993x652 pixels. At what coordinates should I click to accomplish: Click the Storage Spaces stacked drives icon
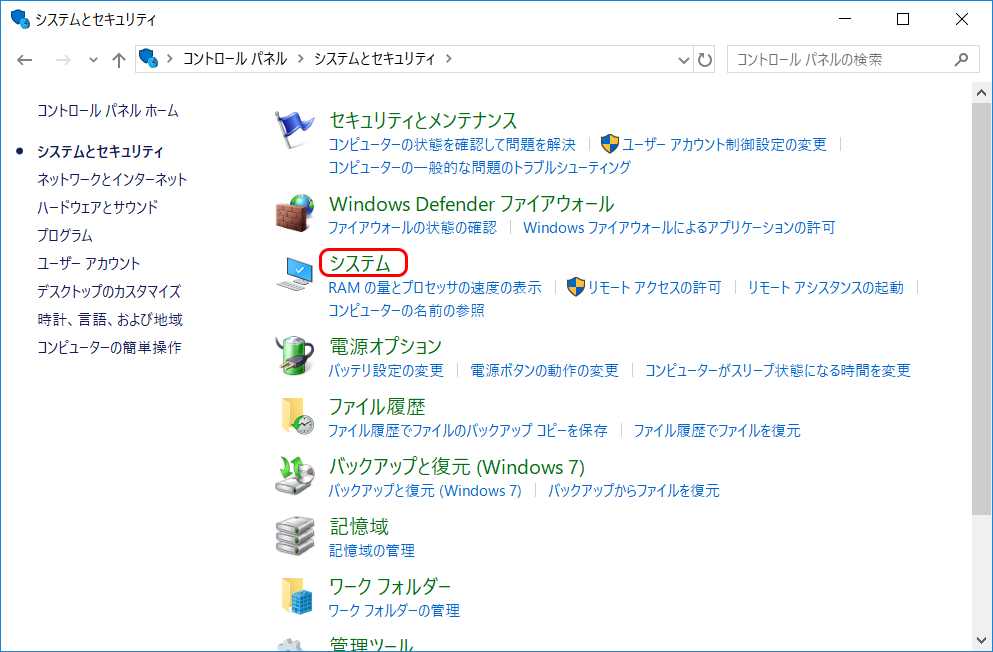pos(295,537)
